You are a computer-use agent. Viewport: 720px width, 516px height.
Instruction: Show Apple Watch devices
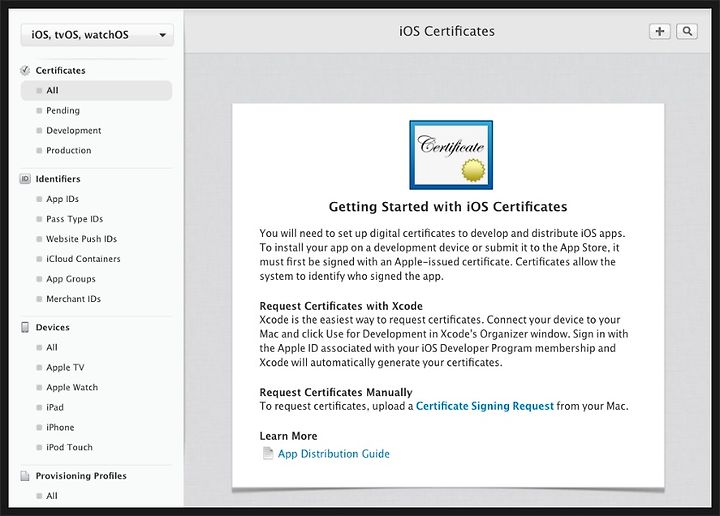click(x=72, y=387)
